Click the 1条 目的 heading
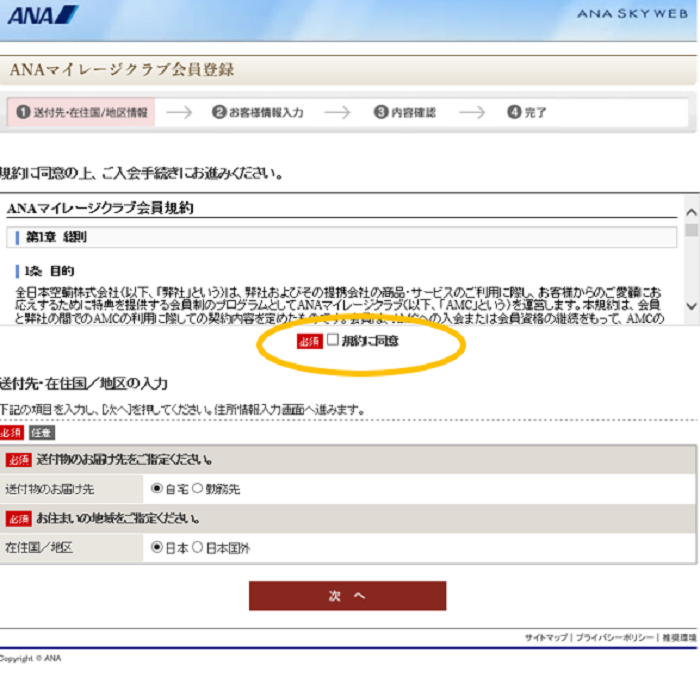Viewport: 700px width, 678px height. tap(50, 271)
